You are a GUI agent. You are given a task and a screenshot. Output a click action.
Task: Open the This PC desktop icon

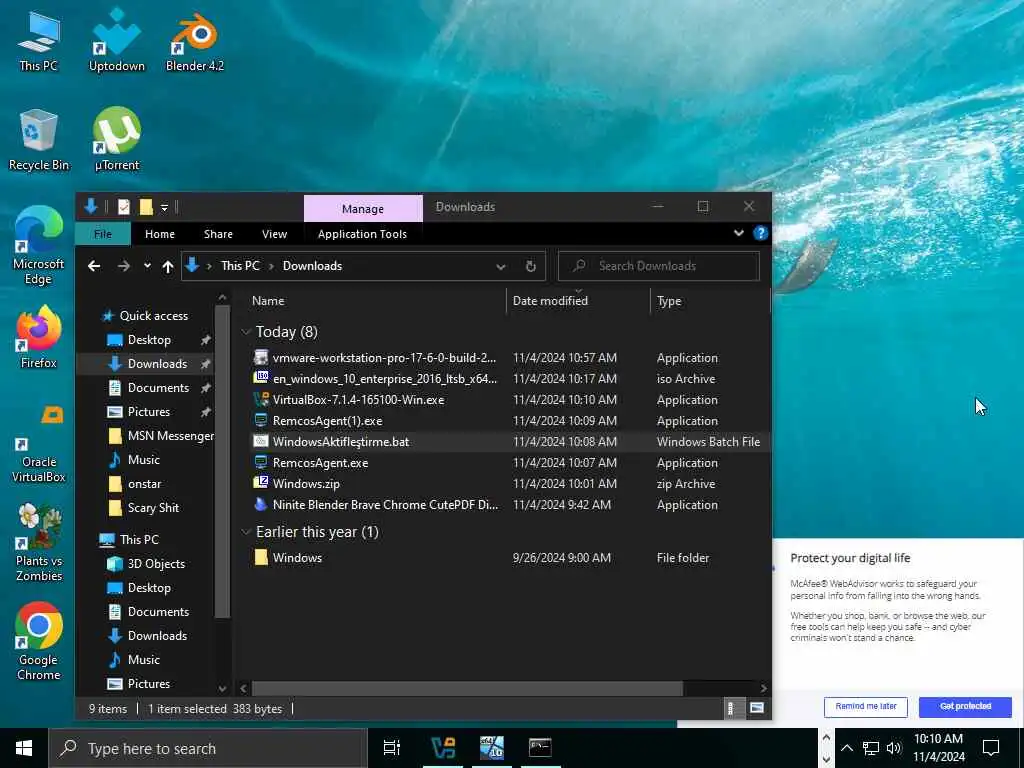tap(38, 40)
